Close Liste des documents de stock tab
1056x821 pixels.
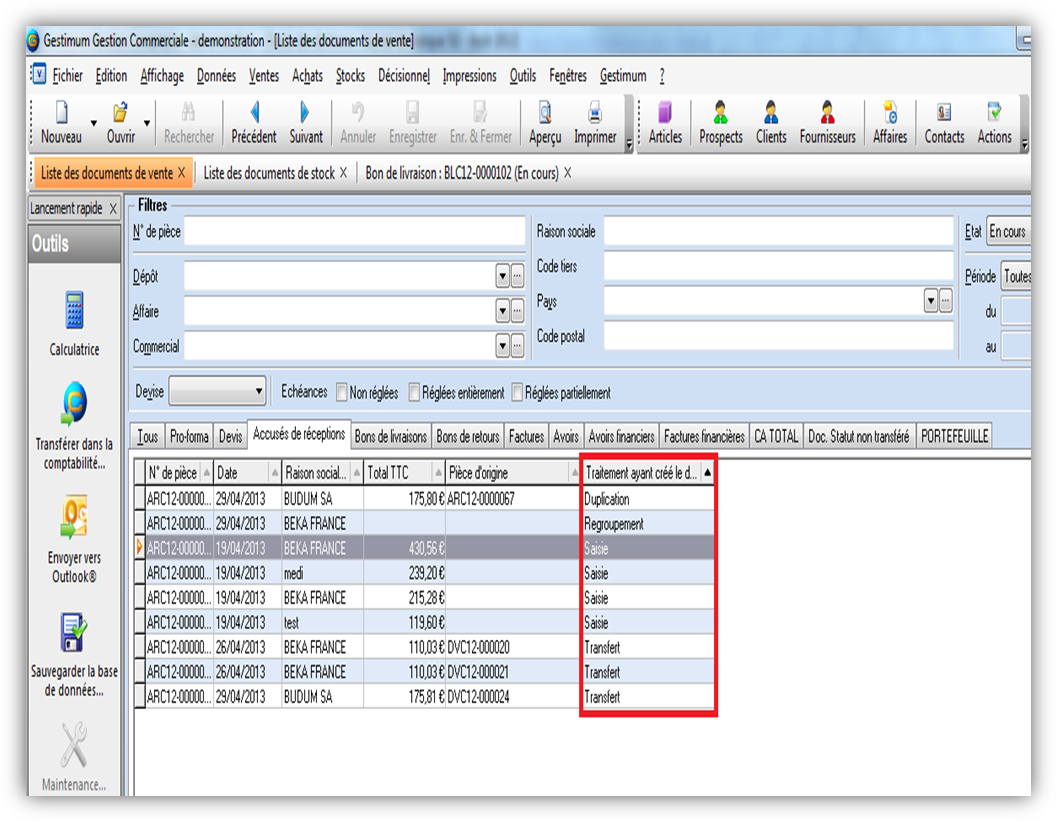343,173
